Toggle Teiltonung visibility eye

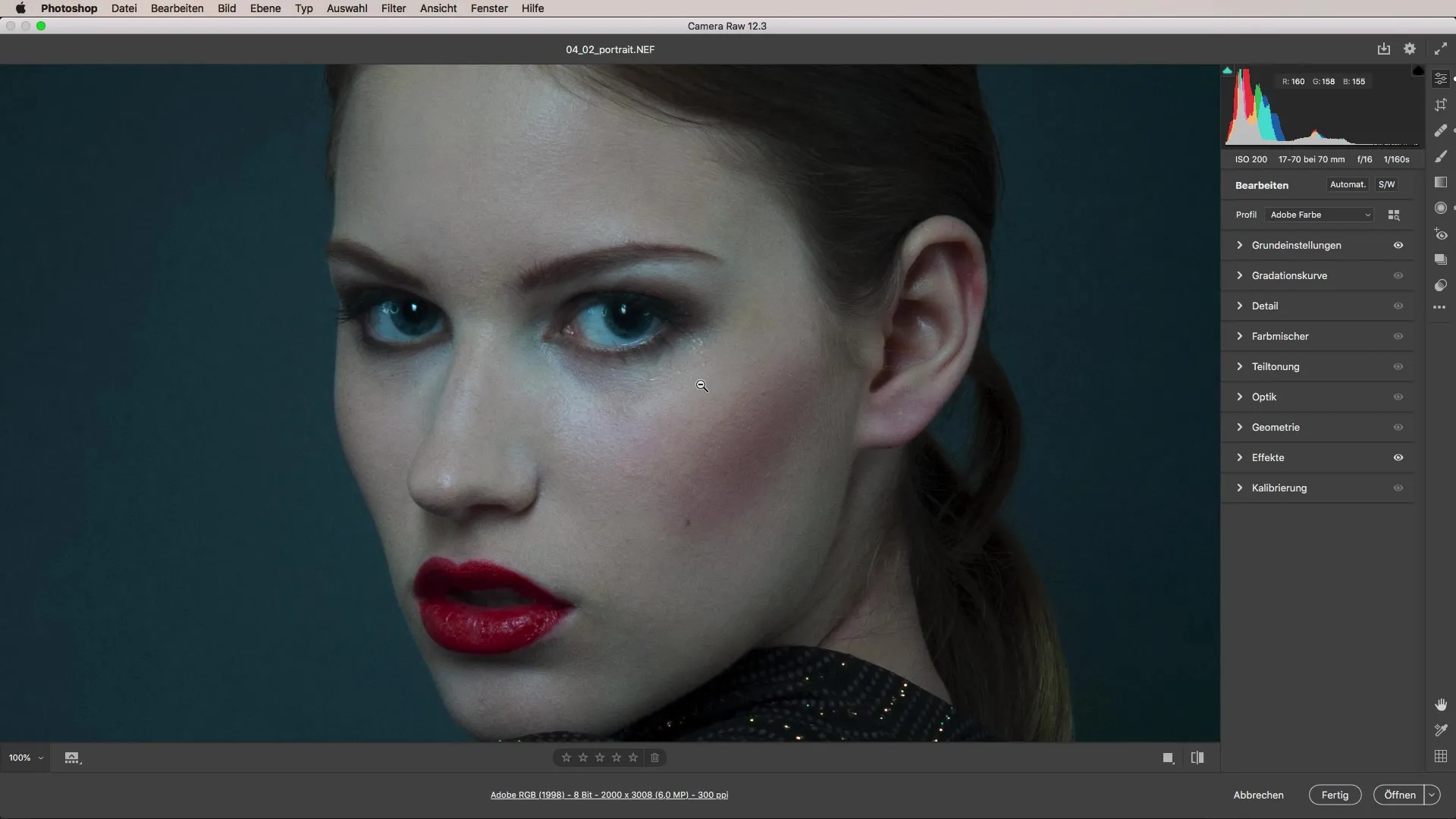click(1398, 366)
